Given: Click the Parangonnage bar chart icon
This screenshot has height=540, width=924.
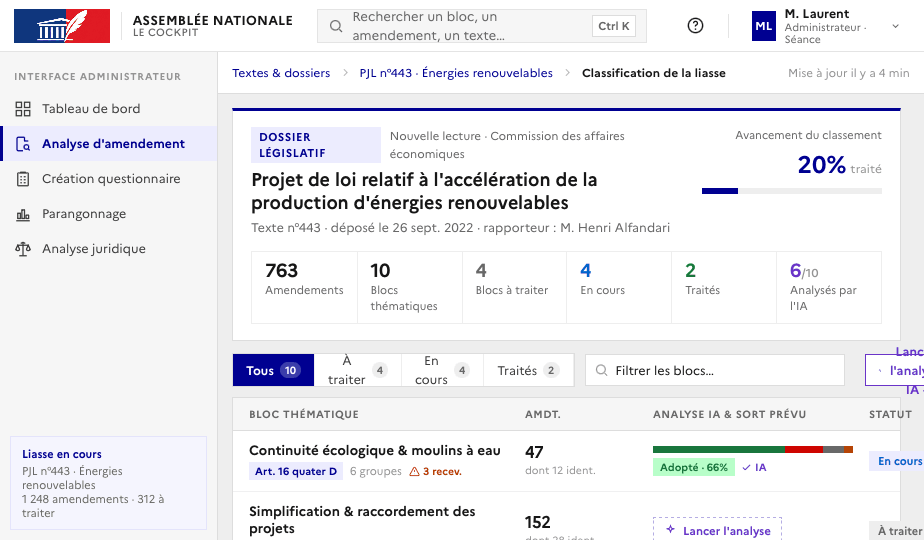Looking at the screenshot, I should (x=23, y=214).
